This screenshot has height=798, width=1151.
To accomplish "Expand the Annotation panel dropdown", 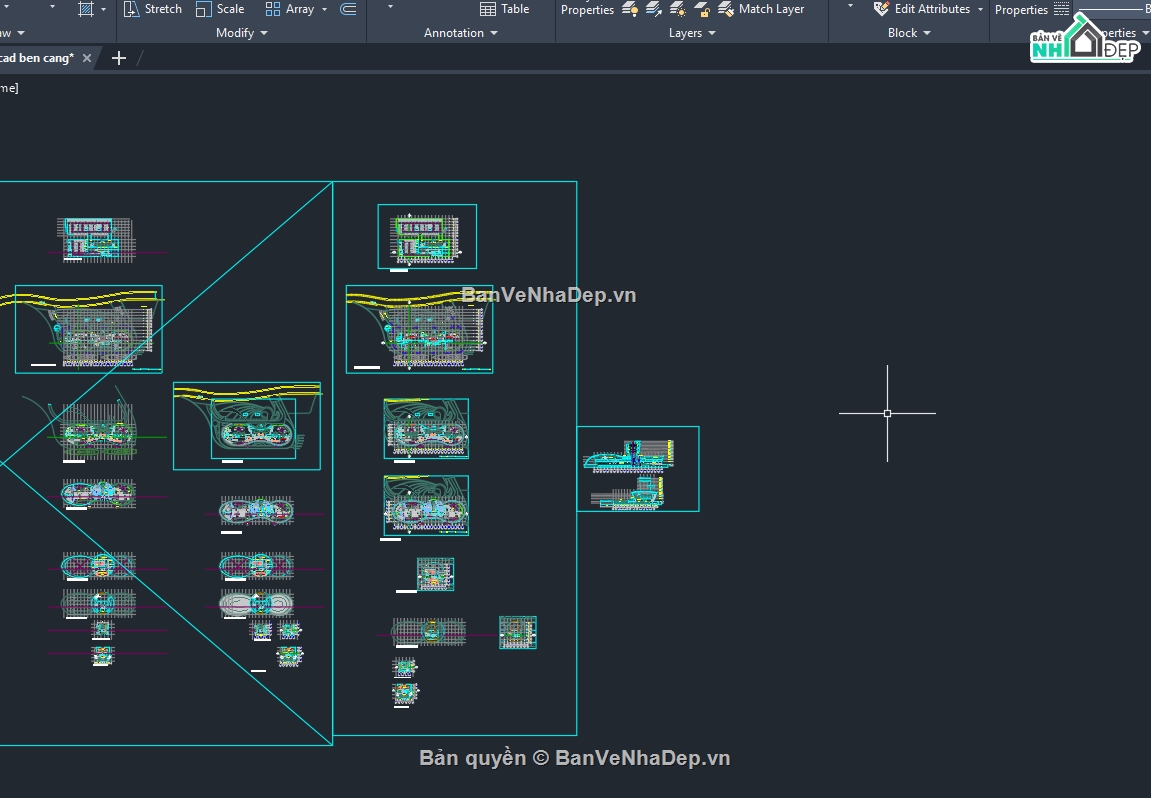I will tap(460, 33).
